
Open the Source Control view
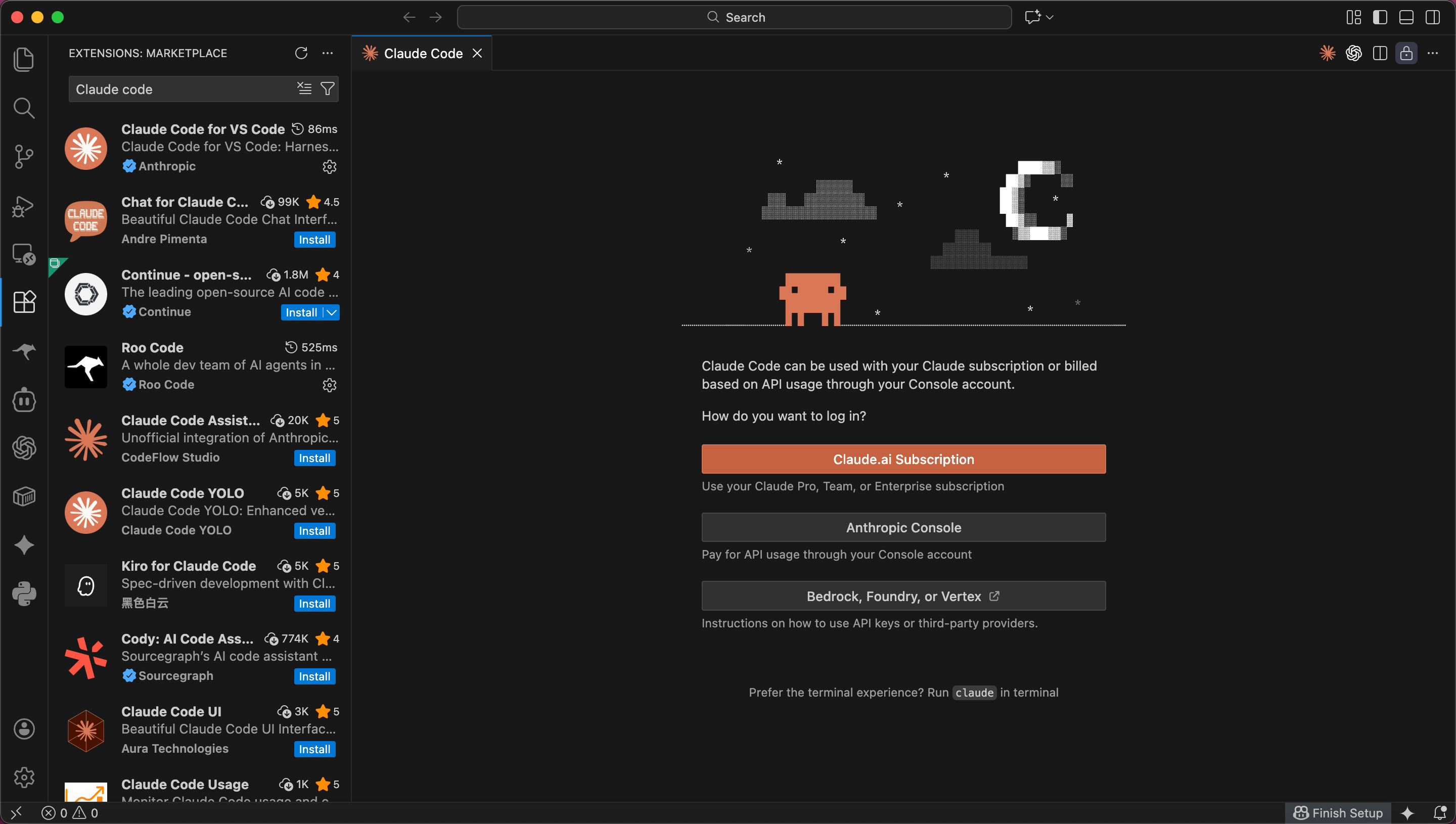pos(24,157)
